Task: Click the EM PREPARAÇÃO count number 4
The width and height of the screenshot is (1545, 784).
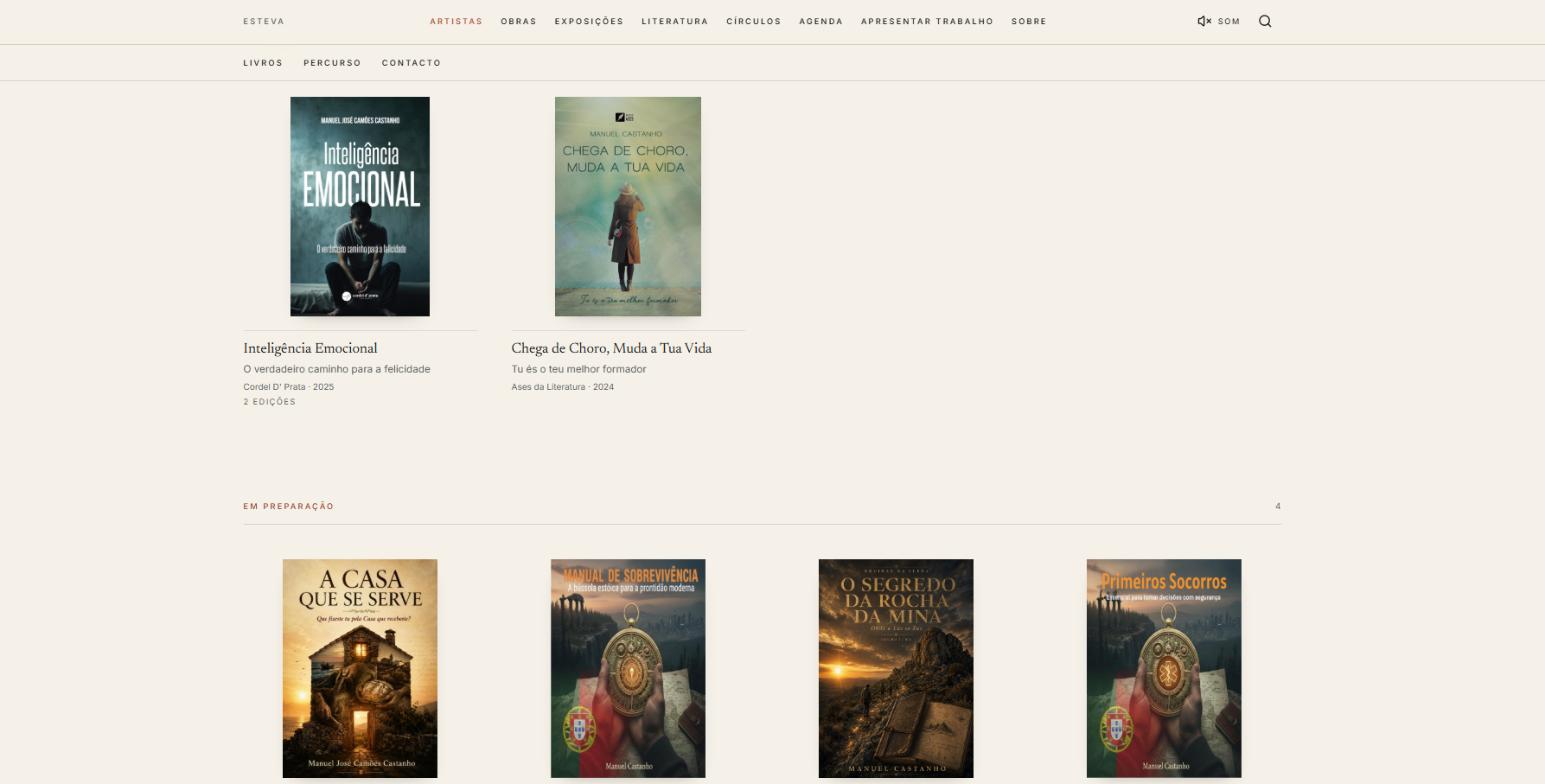Action: coord(1278,507)
